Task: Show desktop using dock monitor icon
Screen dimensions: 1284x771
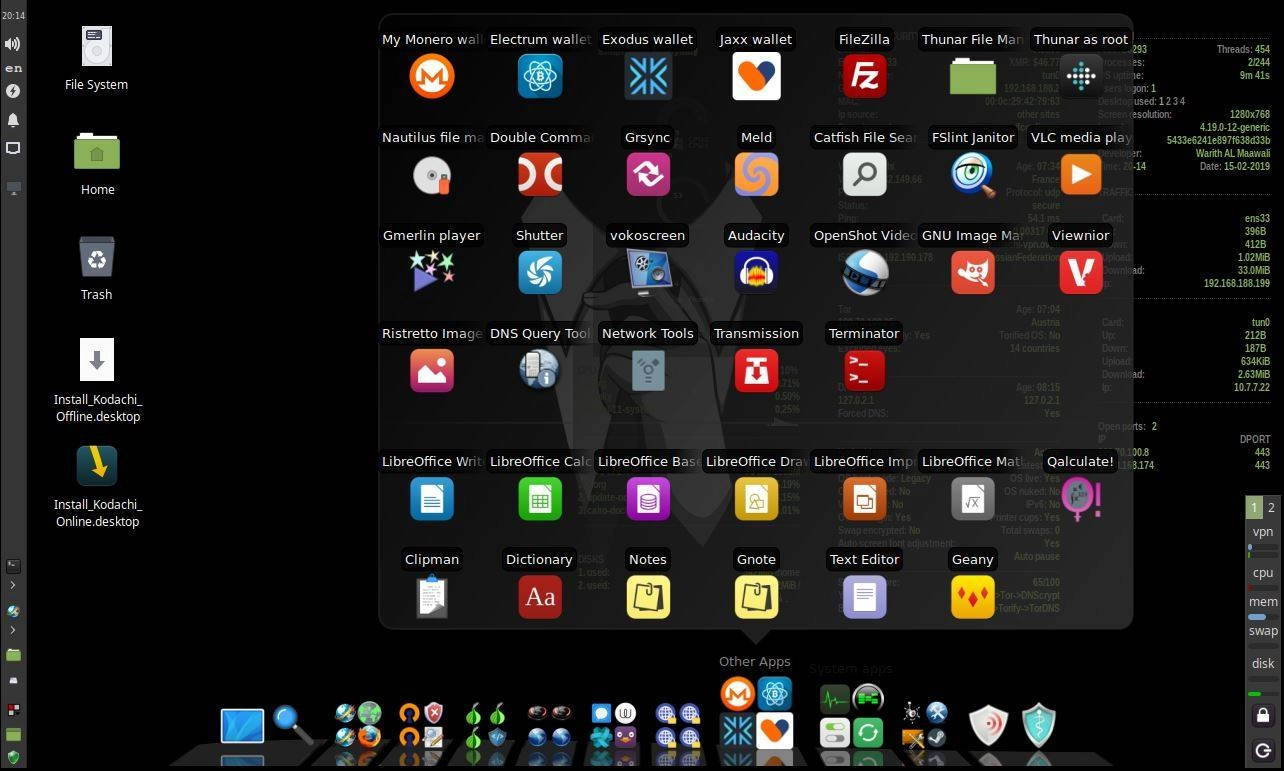Action: tap(242, 726)
